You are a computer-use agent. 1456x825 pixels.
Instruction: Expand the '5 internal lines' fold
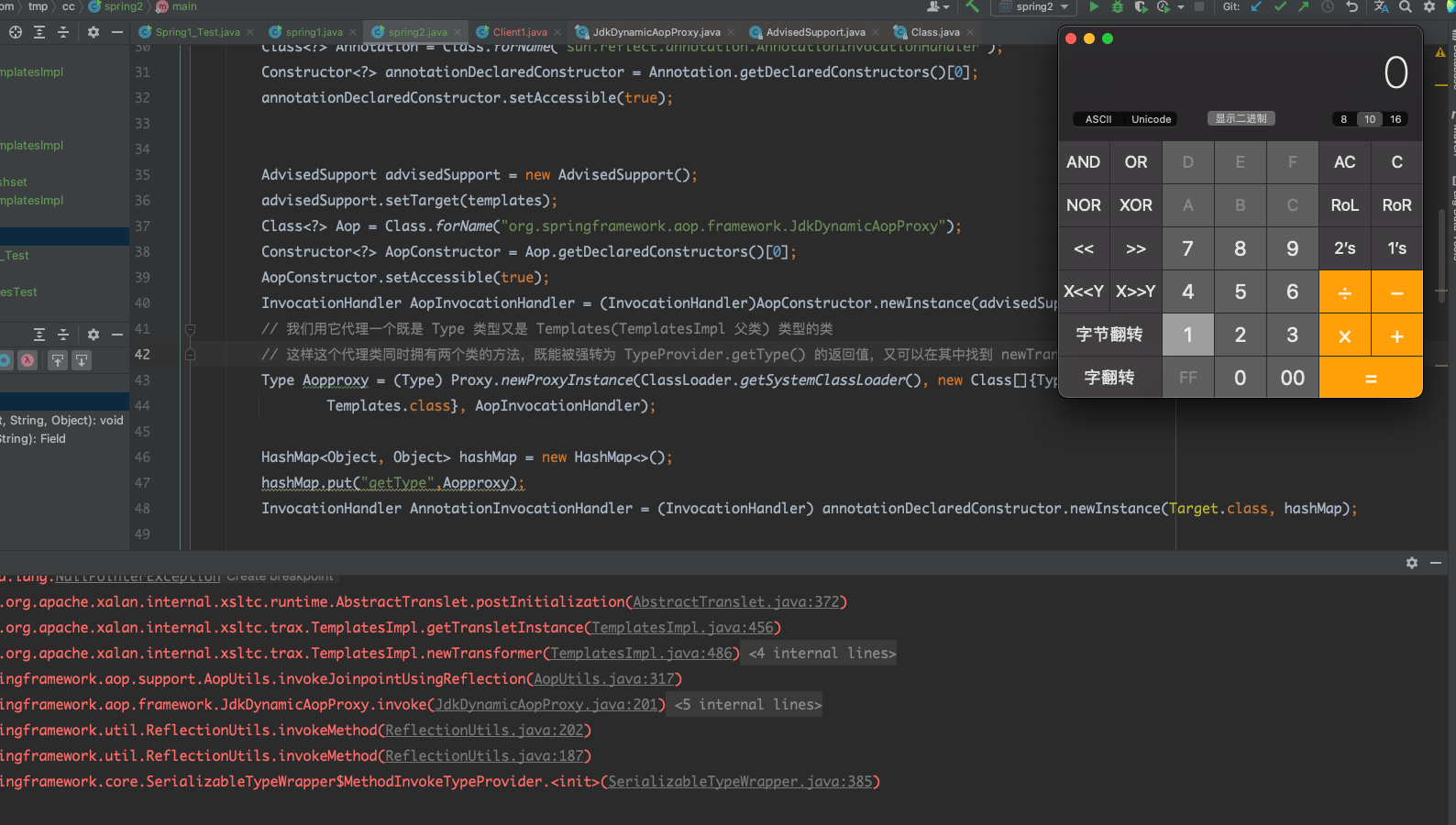click(748, 705)
